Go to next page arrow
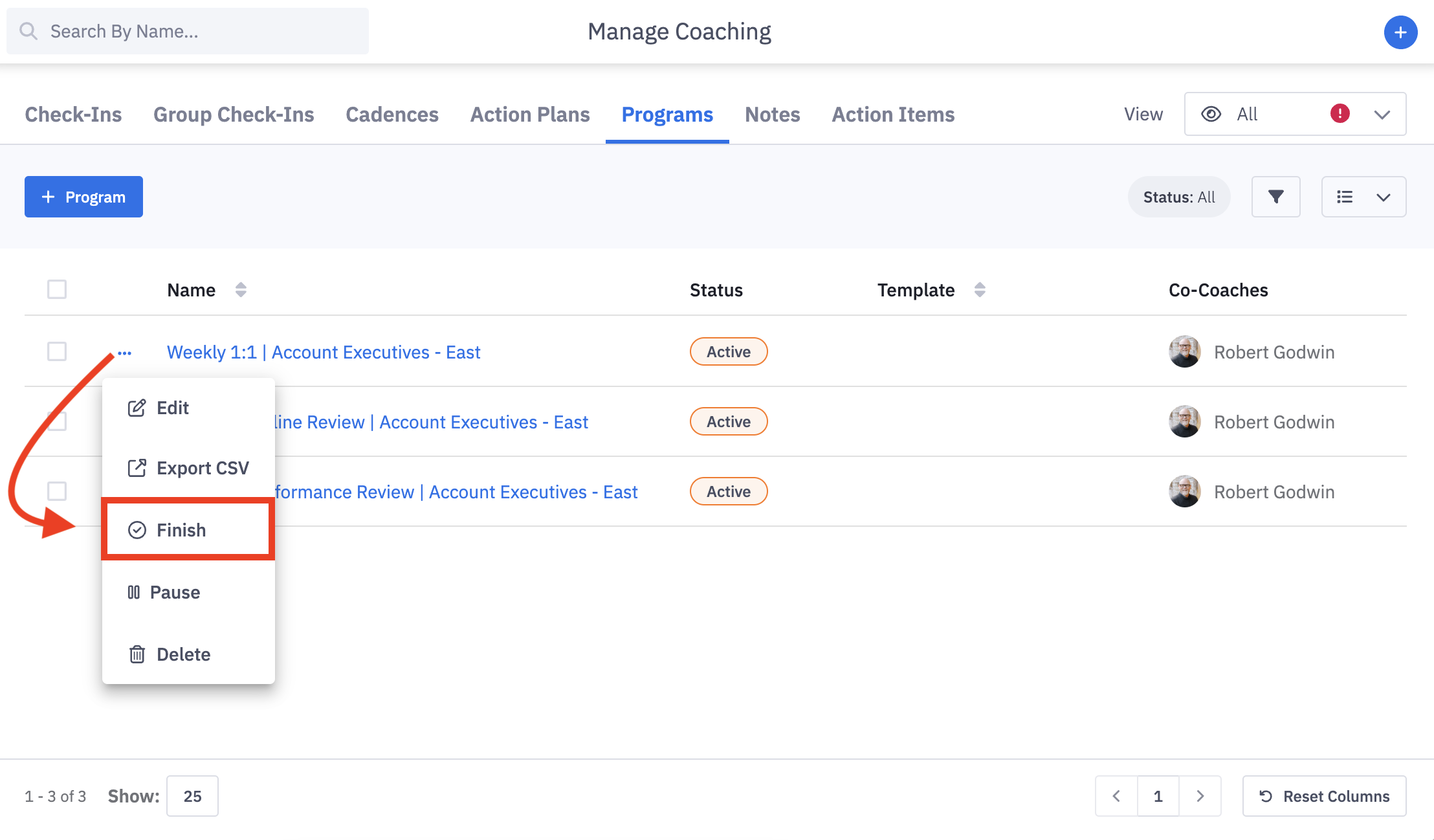Image resolution: width=1434 pixels, height=840 pixels. pyautogui.click(x=1200, y=796)
